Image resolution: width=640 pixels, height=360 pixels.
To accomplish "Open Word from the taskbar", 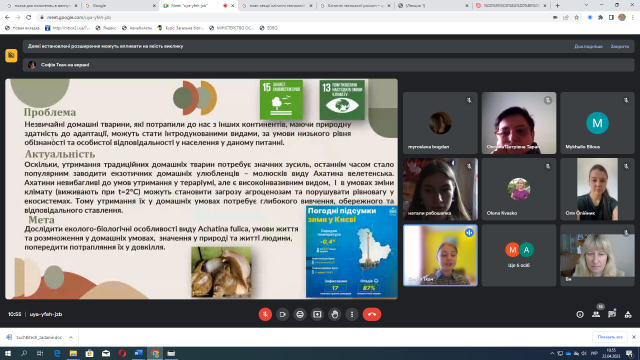I will (138, 353).
